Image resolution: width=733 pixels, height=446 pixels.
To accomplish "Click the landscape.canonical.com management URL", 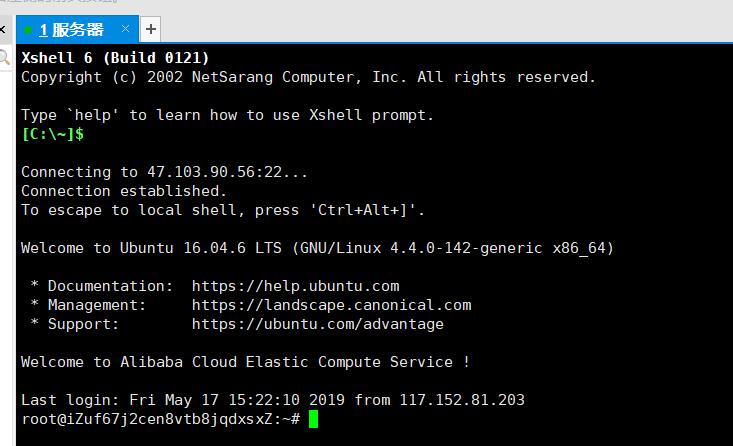I will point(331,305).
